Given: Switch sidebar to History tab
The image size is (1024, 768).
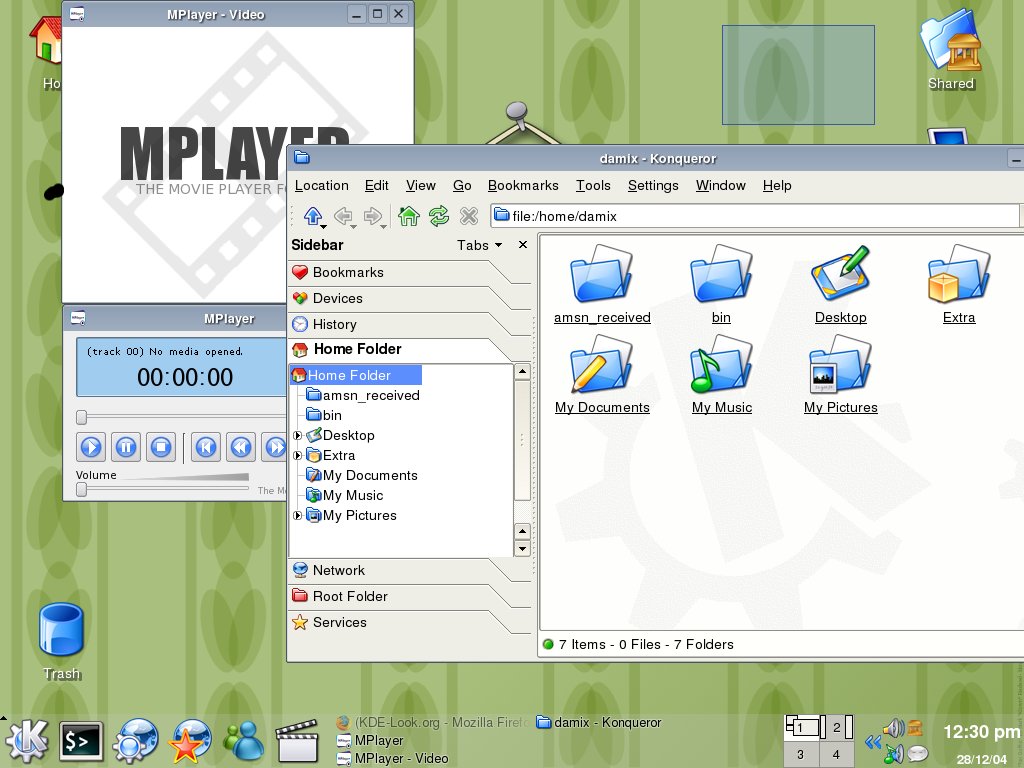Looking at the screenshot, I should pos(398,325).
